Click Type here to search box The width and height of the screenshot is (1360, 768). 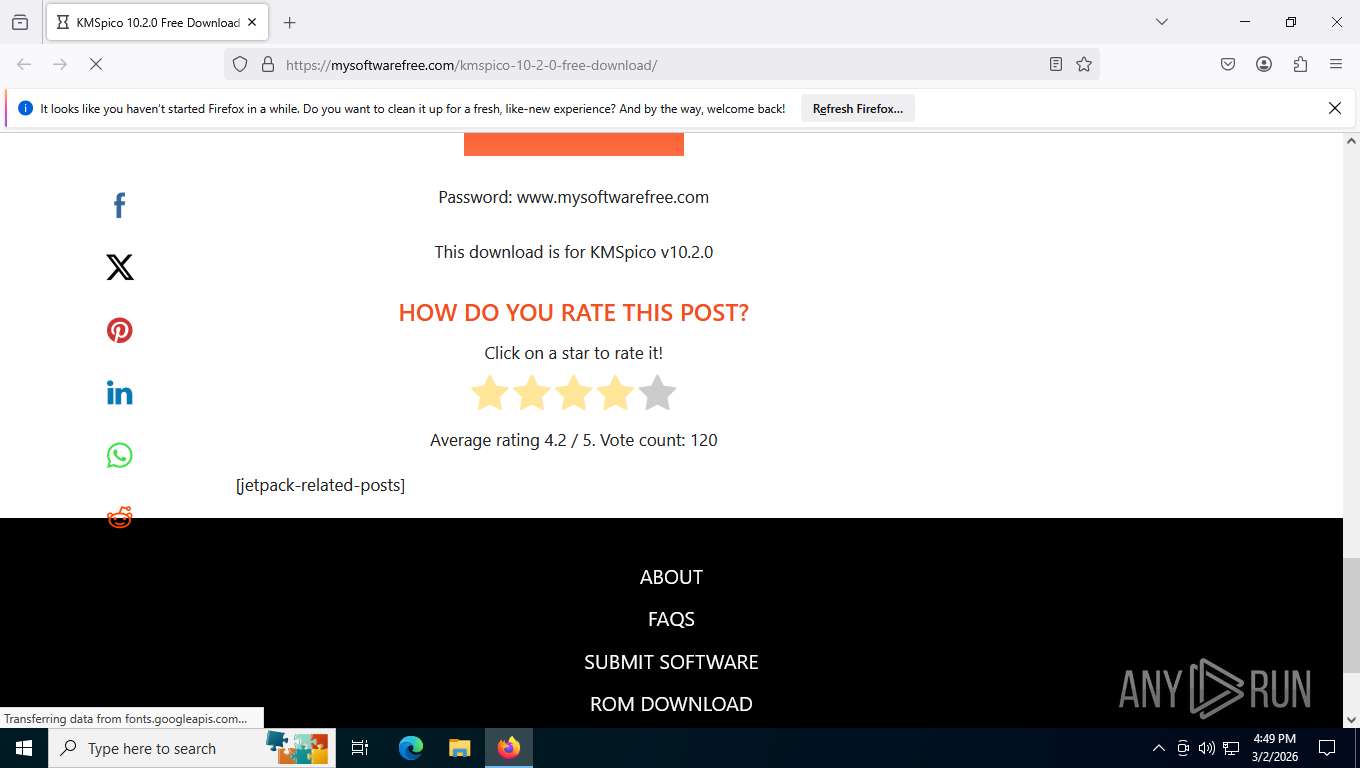[192, 748]
